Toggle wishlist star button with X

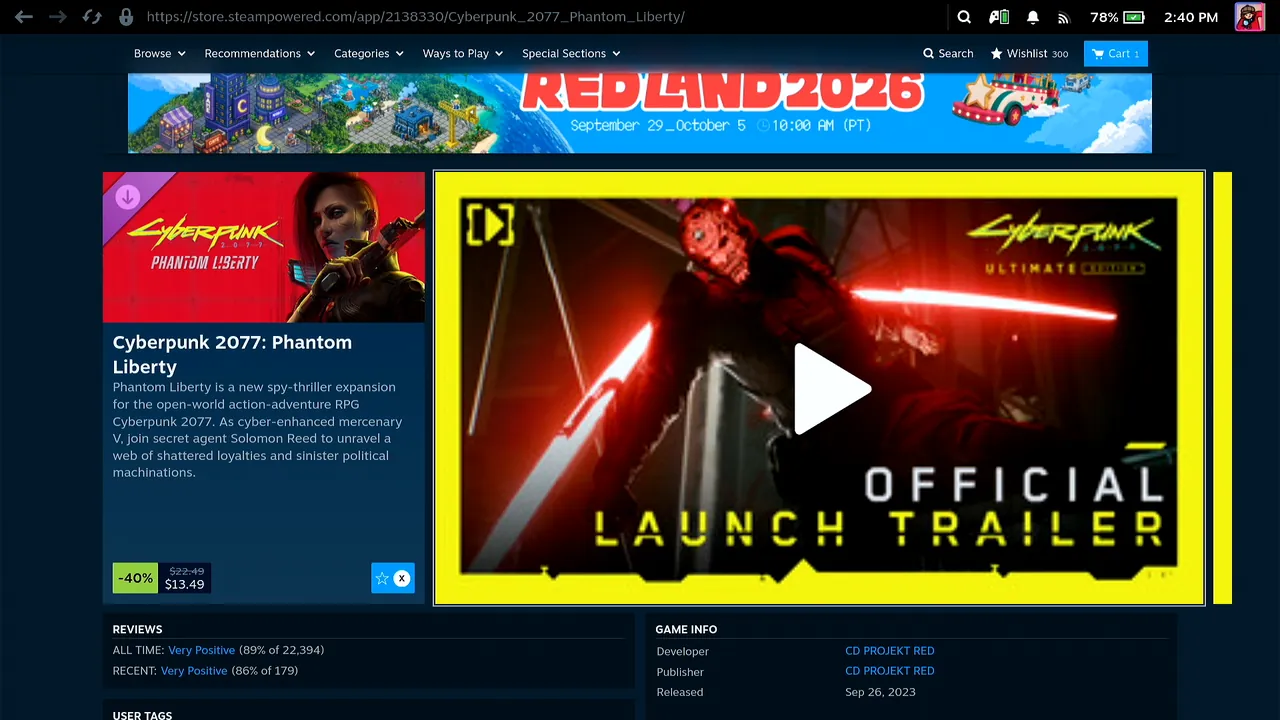(393, 578)
